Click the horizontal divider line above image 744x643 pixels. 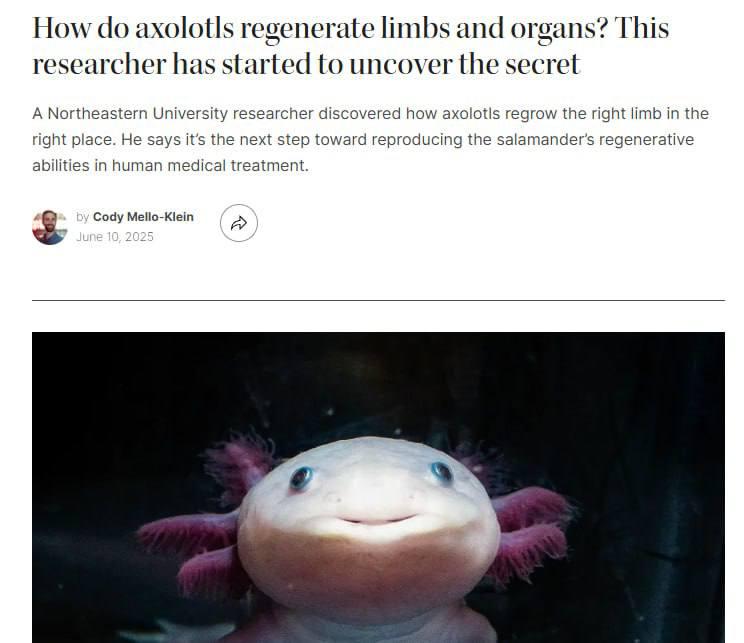tap(378, 300)
